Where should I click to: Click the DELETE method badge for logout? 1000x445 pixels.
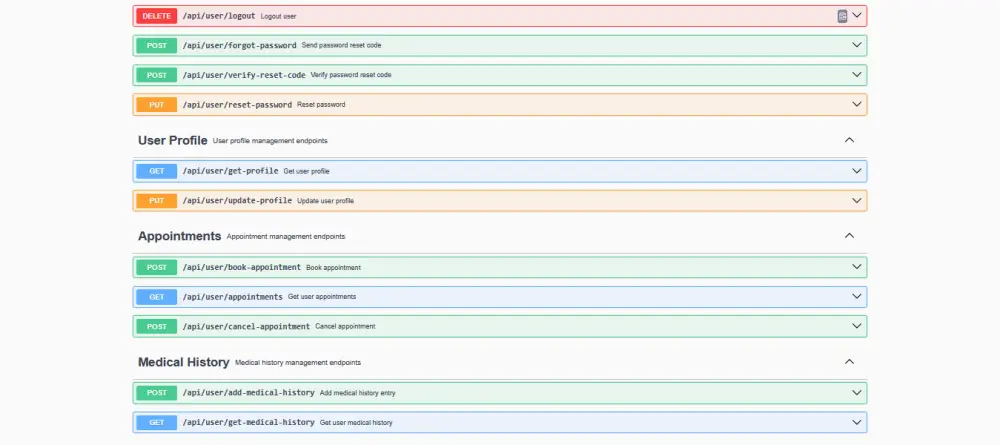pyautogui.click(x=156, y=16)
